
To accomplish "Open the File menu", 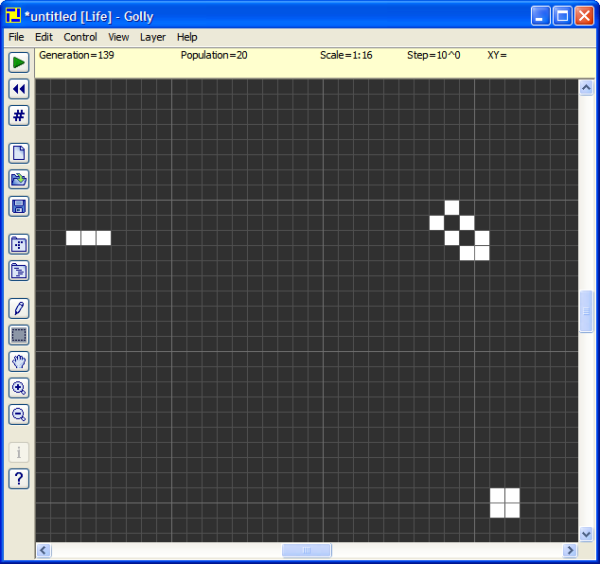I will pos(16,37).
